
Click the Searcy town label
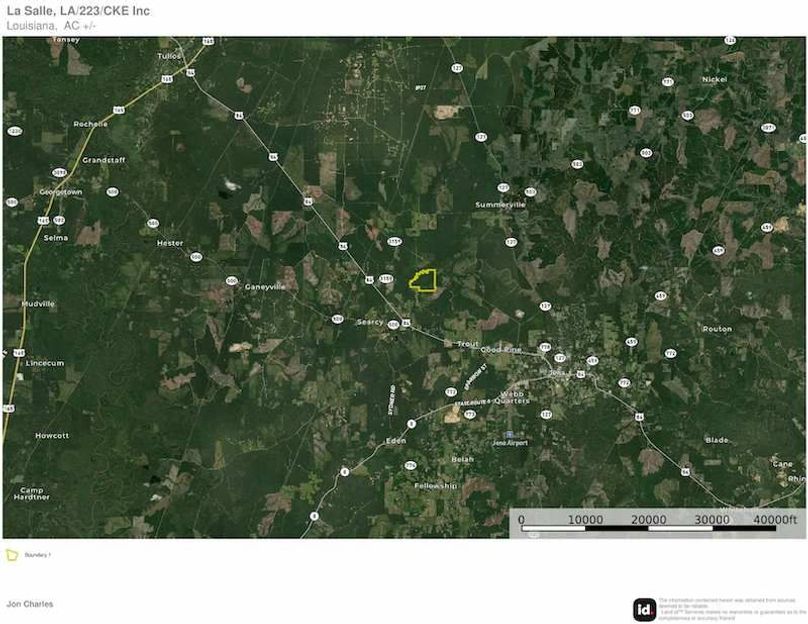click(x=370, y=322)
